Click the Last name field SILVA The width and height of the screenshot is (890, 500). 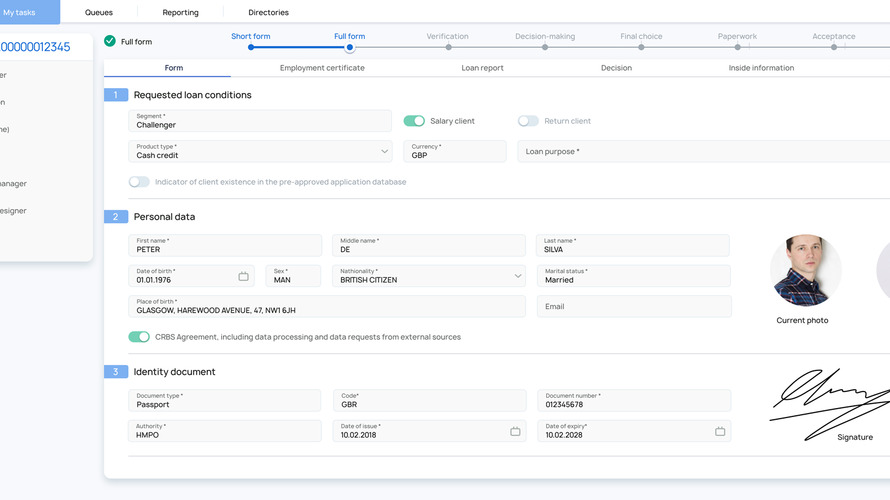click(x=632, y=245)
